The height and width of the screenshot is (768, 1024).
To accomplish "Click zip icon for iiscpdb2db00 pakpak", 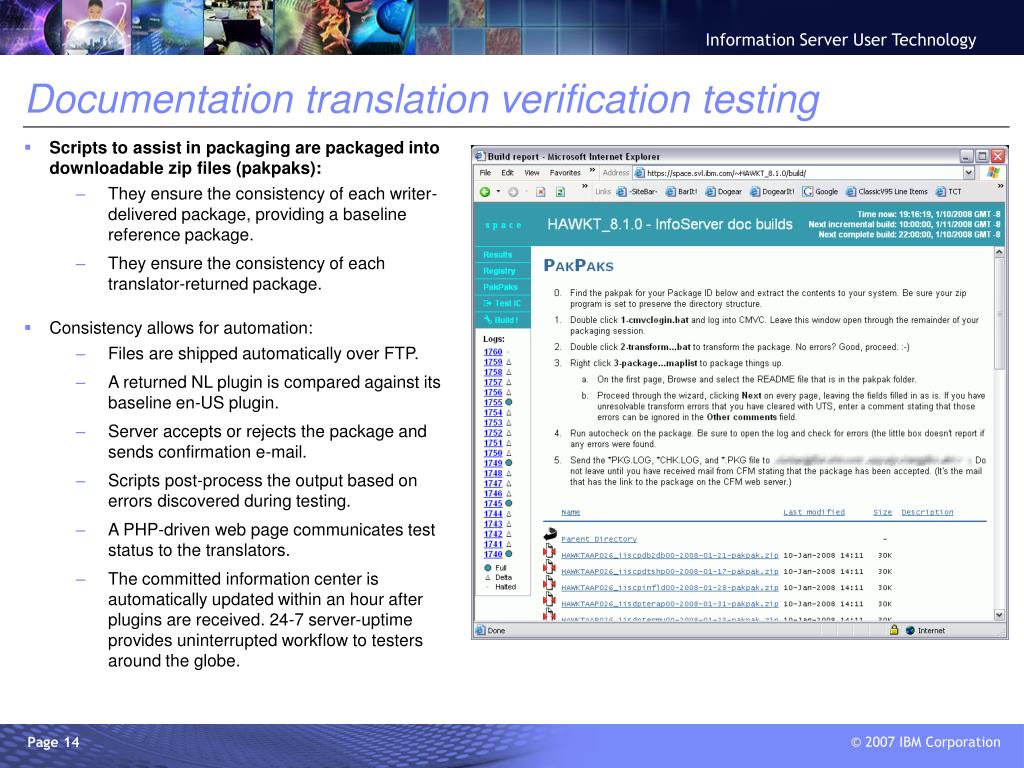I will [549, 551].
